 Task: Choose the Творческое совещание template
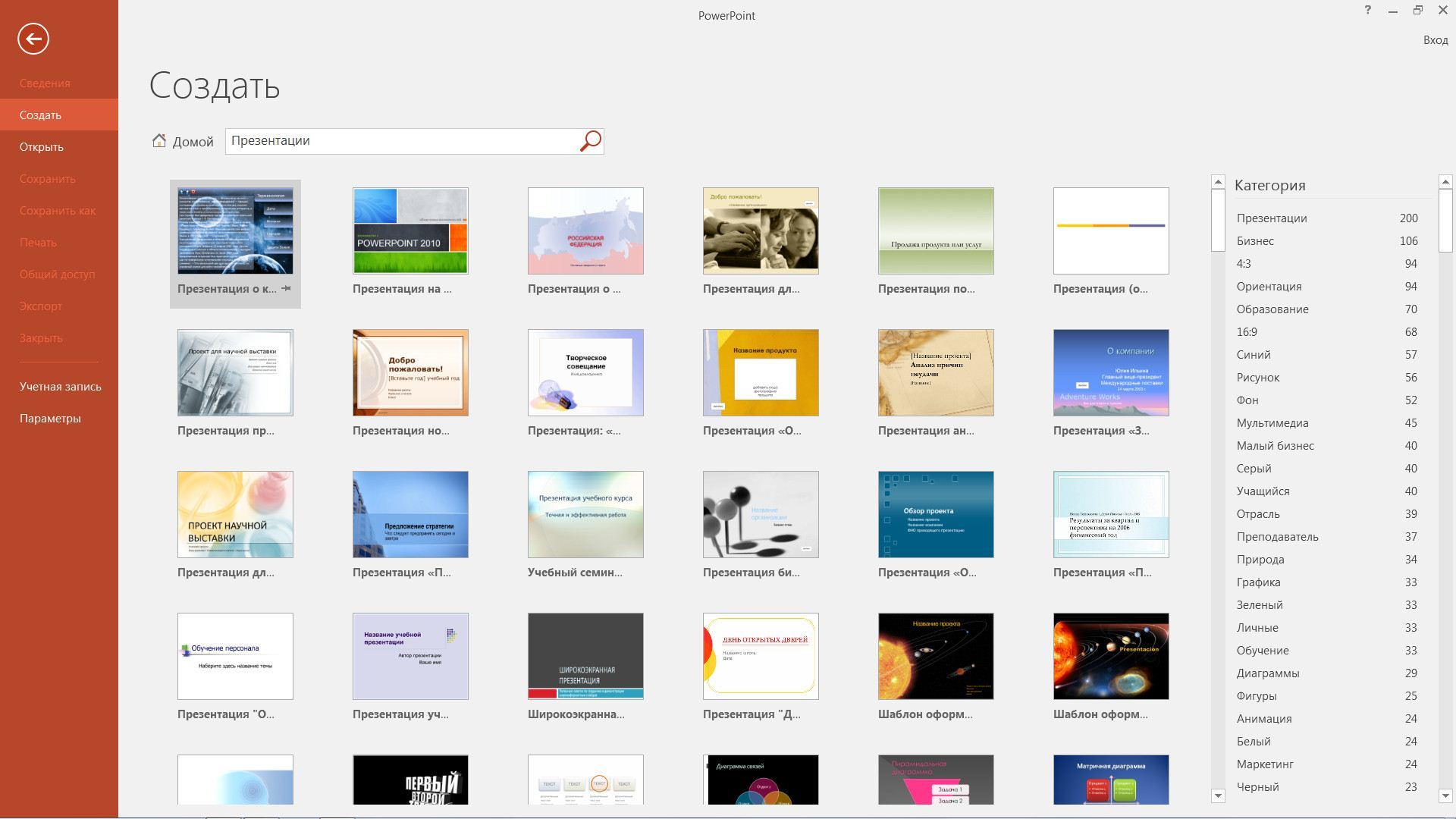(x=585, y=372)
